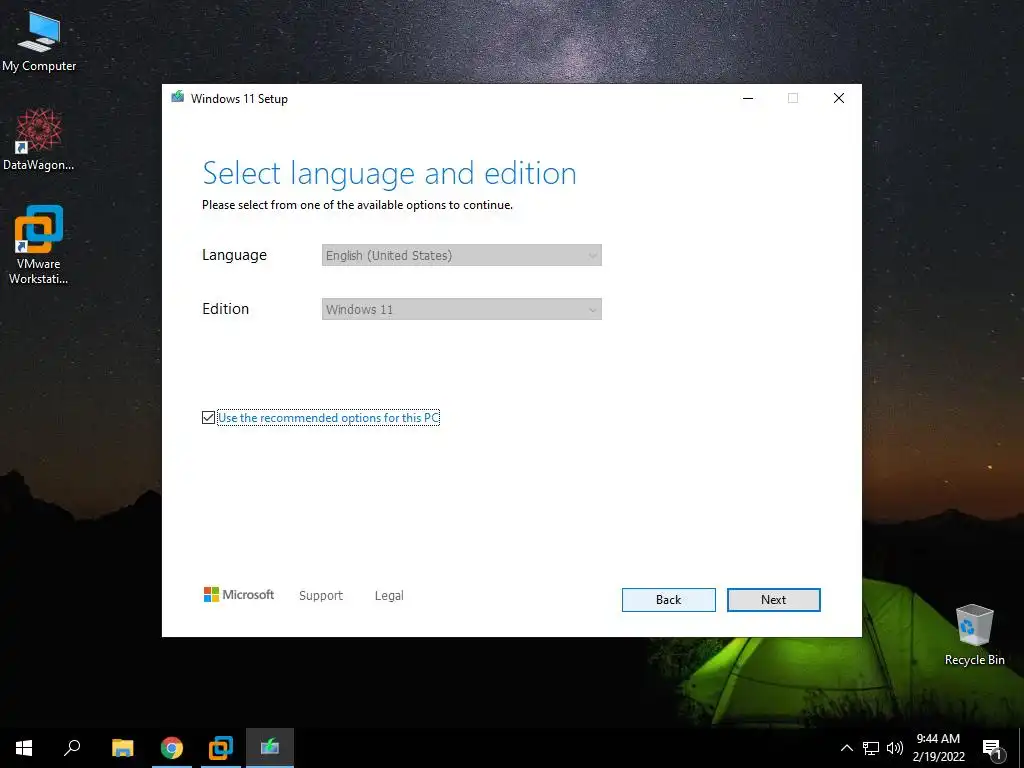Click the Show desktop strip on taskbar edge

(1021, 748)
